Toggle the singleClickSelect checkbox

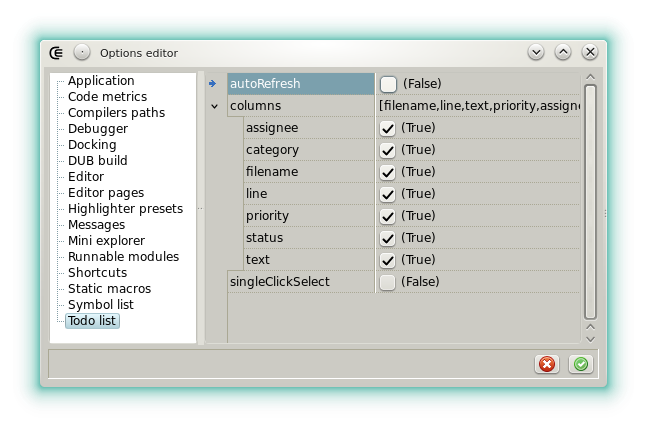pyautogui.click(x=388, y=282)
